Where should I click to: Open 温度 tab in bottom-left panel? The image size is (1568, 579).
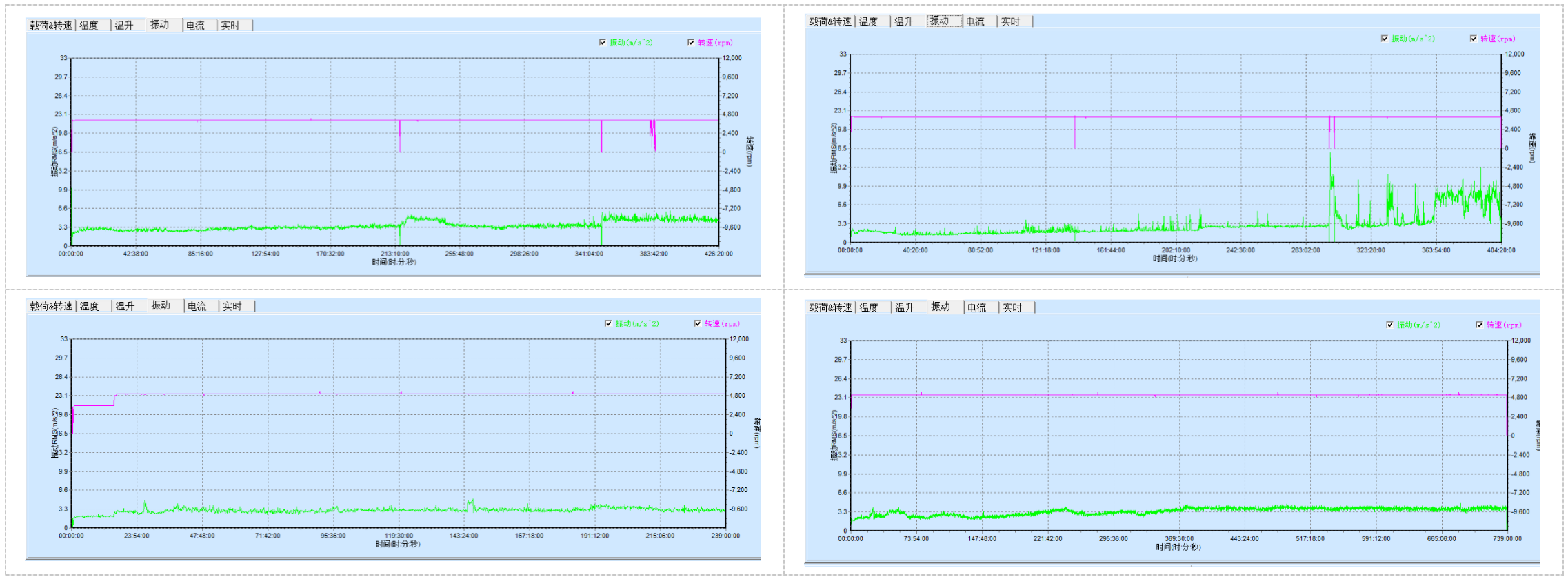[90, 307]
